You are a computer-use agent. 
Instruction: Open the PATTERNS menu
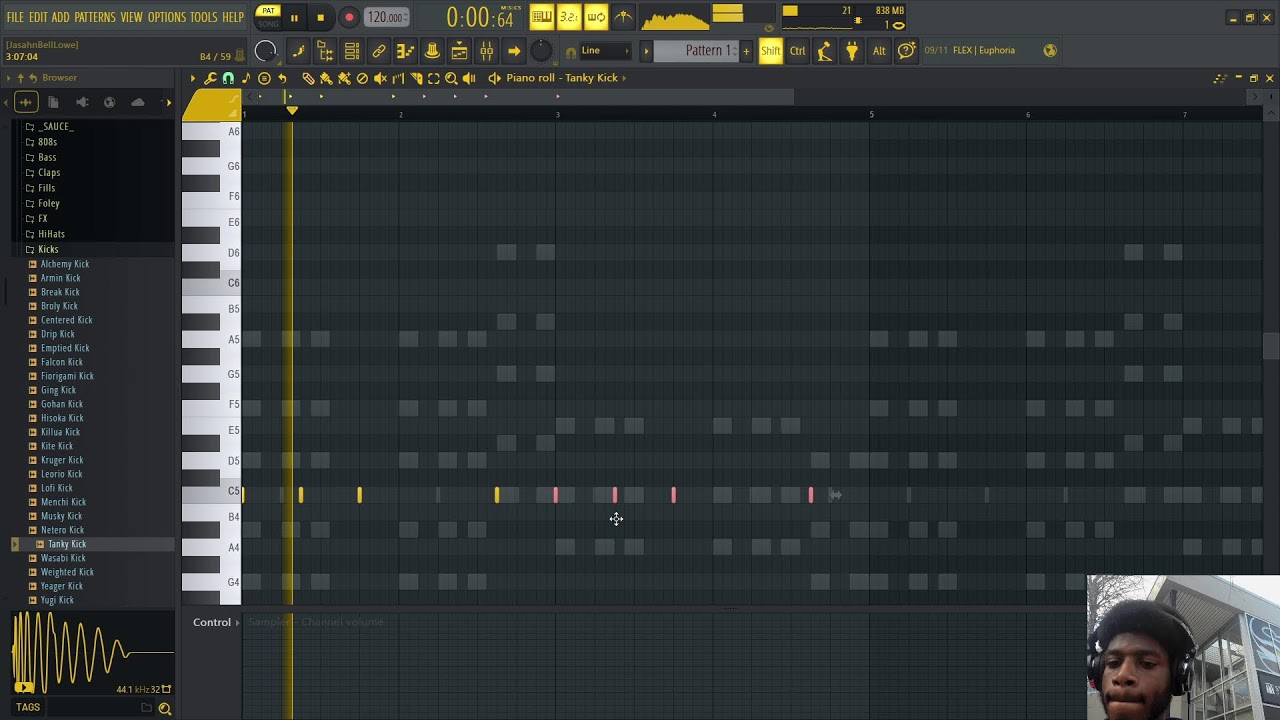point(95,17)
